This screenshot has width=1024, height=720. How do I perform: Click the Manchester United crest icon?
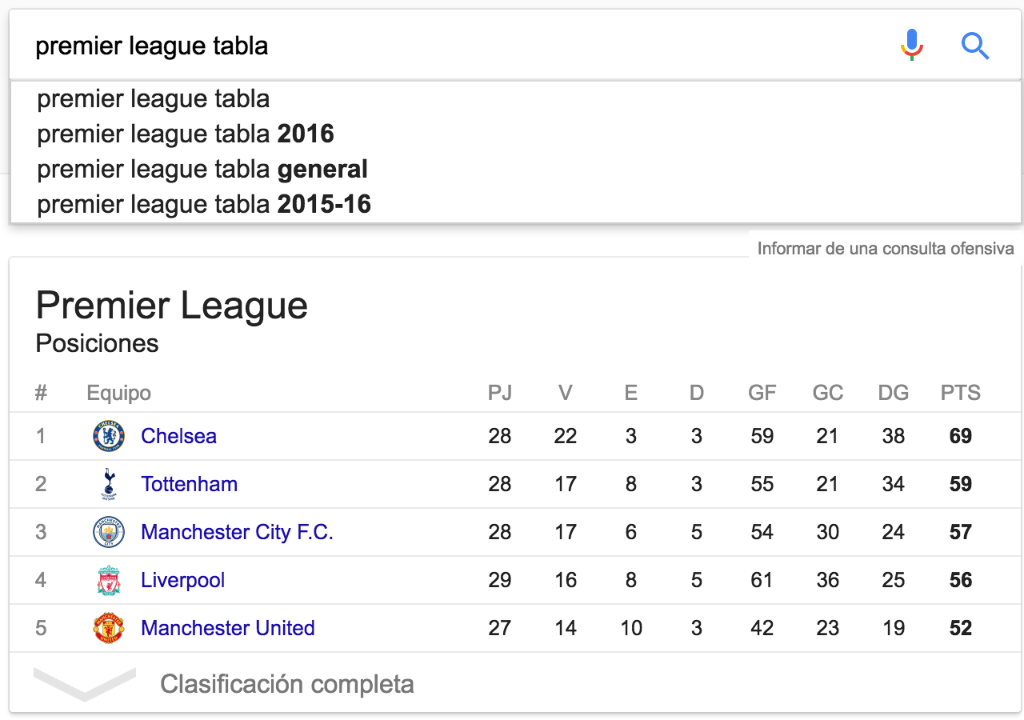(x=108, y=628)
